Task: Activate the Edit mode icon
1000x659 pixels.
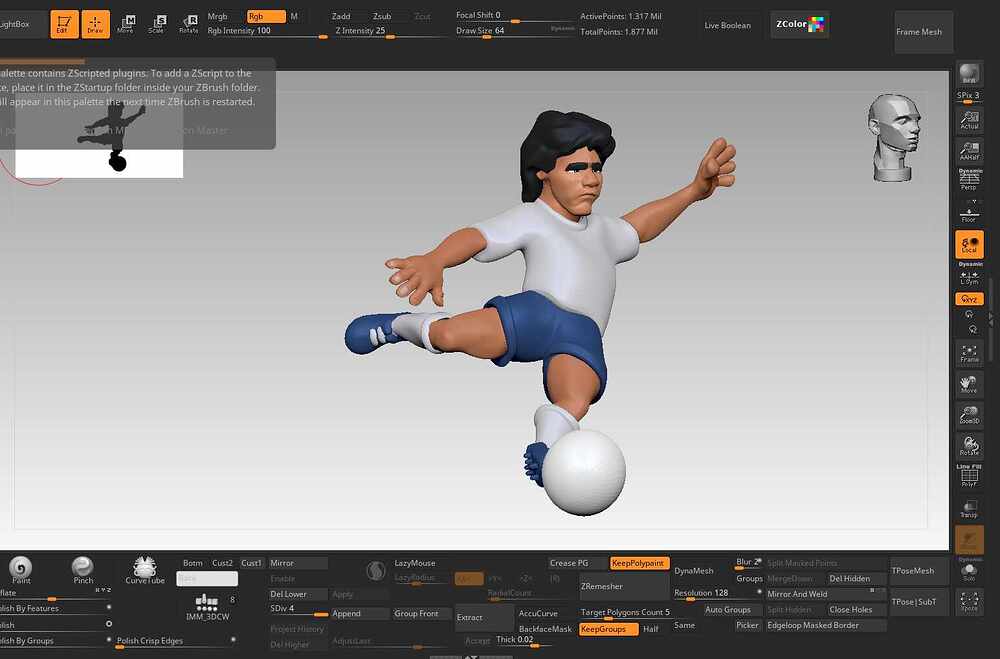Action: pos(64,24)
